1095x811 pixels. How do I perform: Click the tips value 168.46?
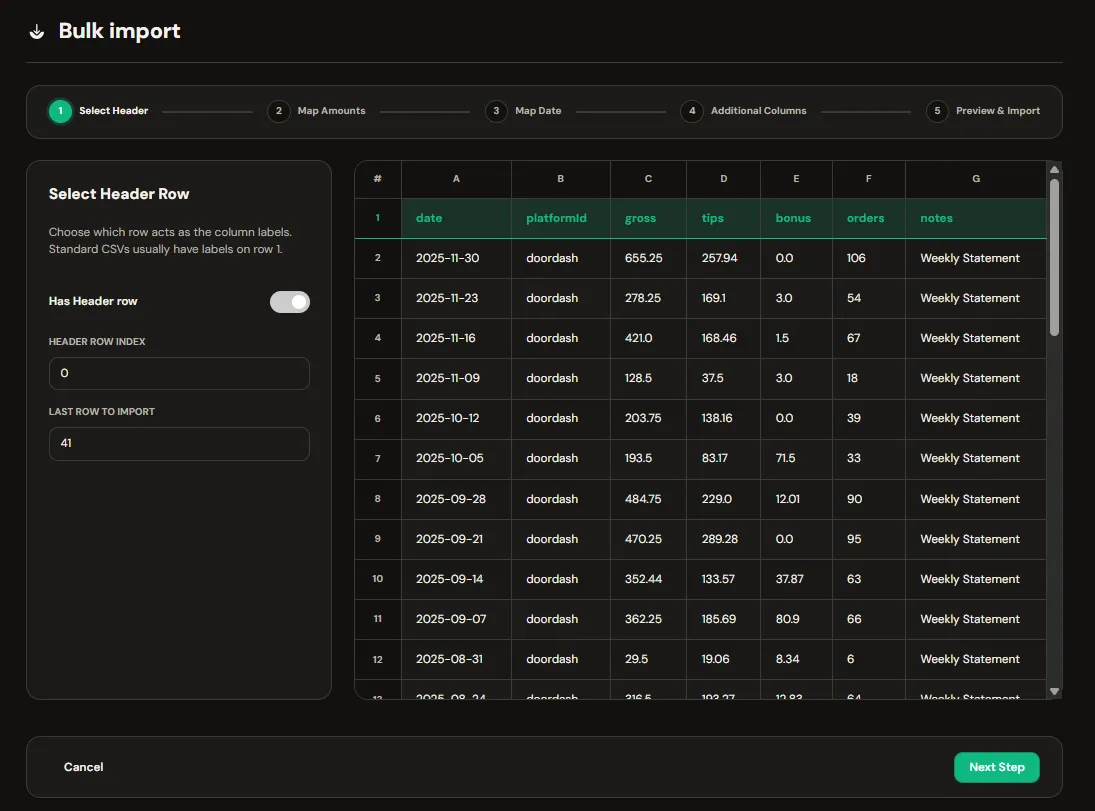[x=723, y=338]
